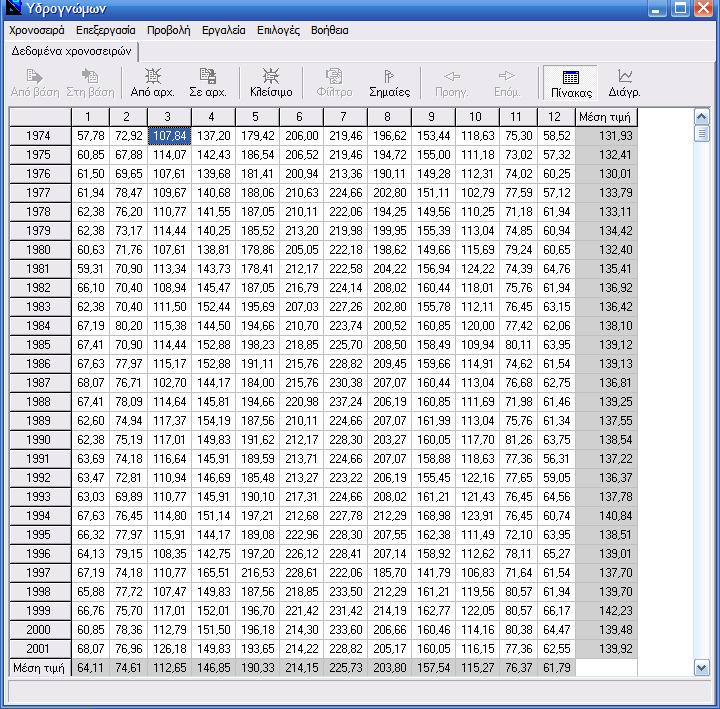Click cell 168,98 in row 1994
Image resolution: width=720 pixels, height=709 pixels.
pyautogui.click(x=433, y=516)
